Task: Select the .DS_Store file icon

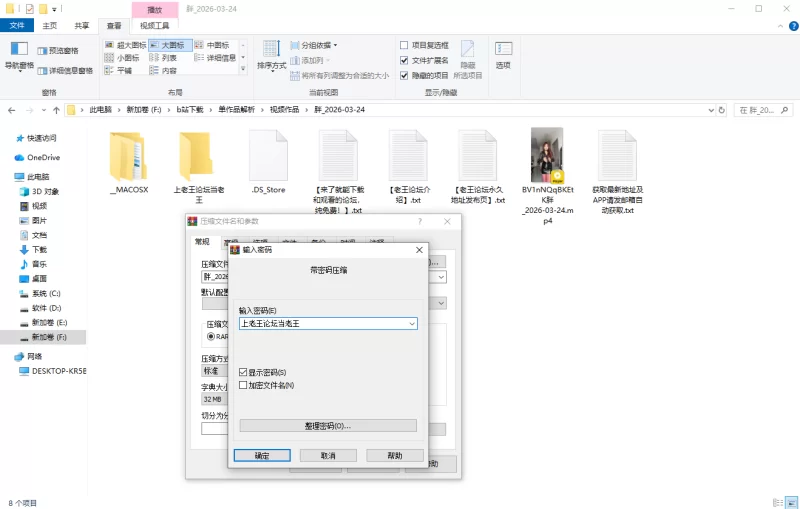Action: click(x=268, y=156)
